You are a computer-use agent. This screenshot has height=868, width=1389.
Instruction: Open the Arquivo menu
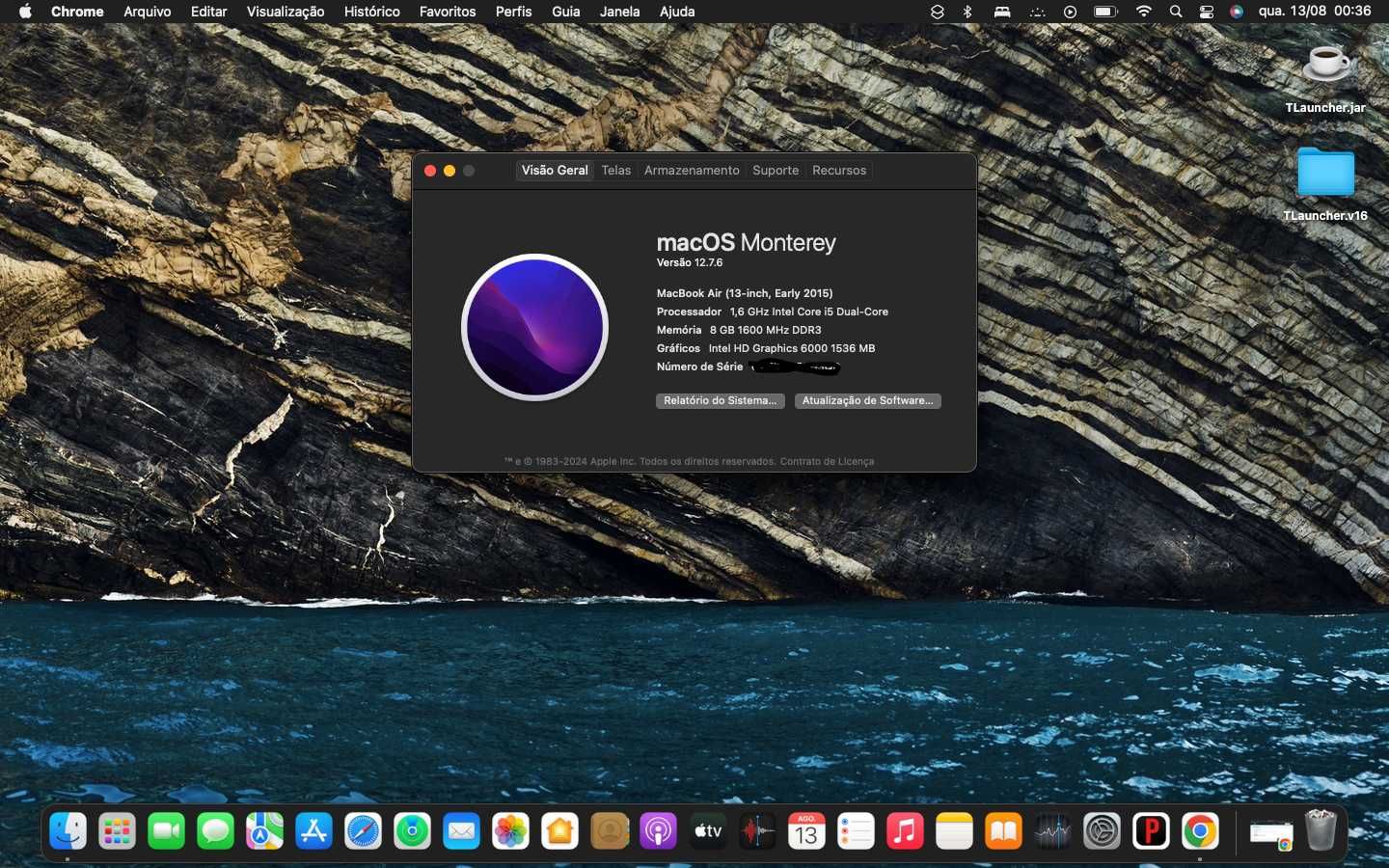coord(148,12)
